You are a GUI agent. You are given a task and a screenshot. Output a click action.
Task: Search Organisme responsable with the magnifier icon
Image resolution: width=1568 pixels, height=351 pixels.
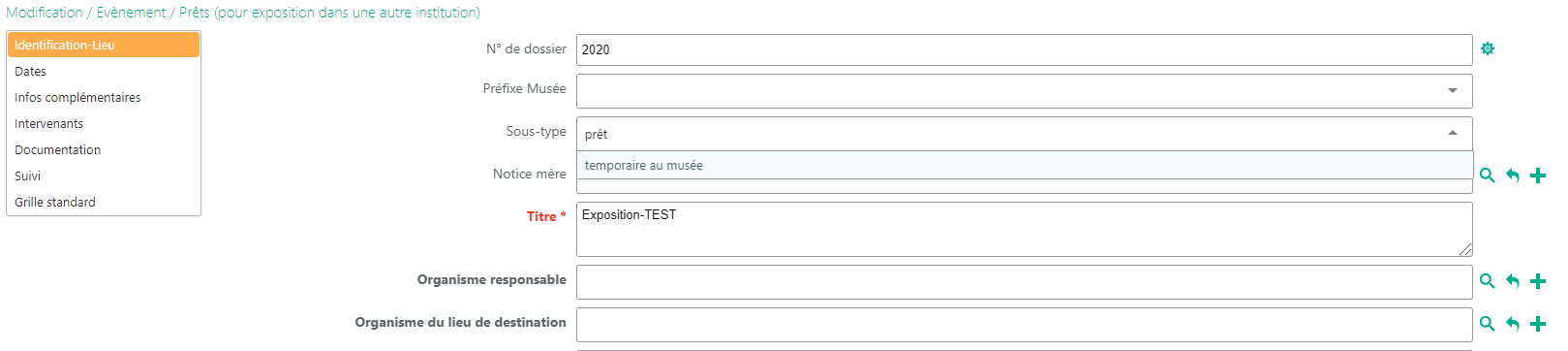coord(1488,281)
